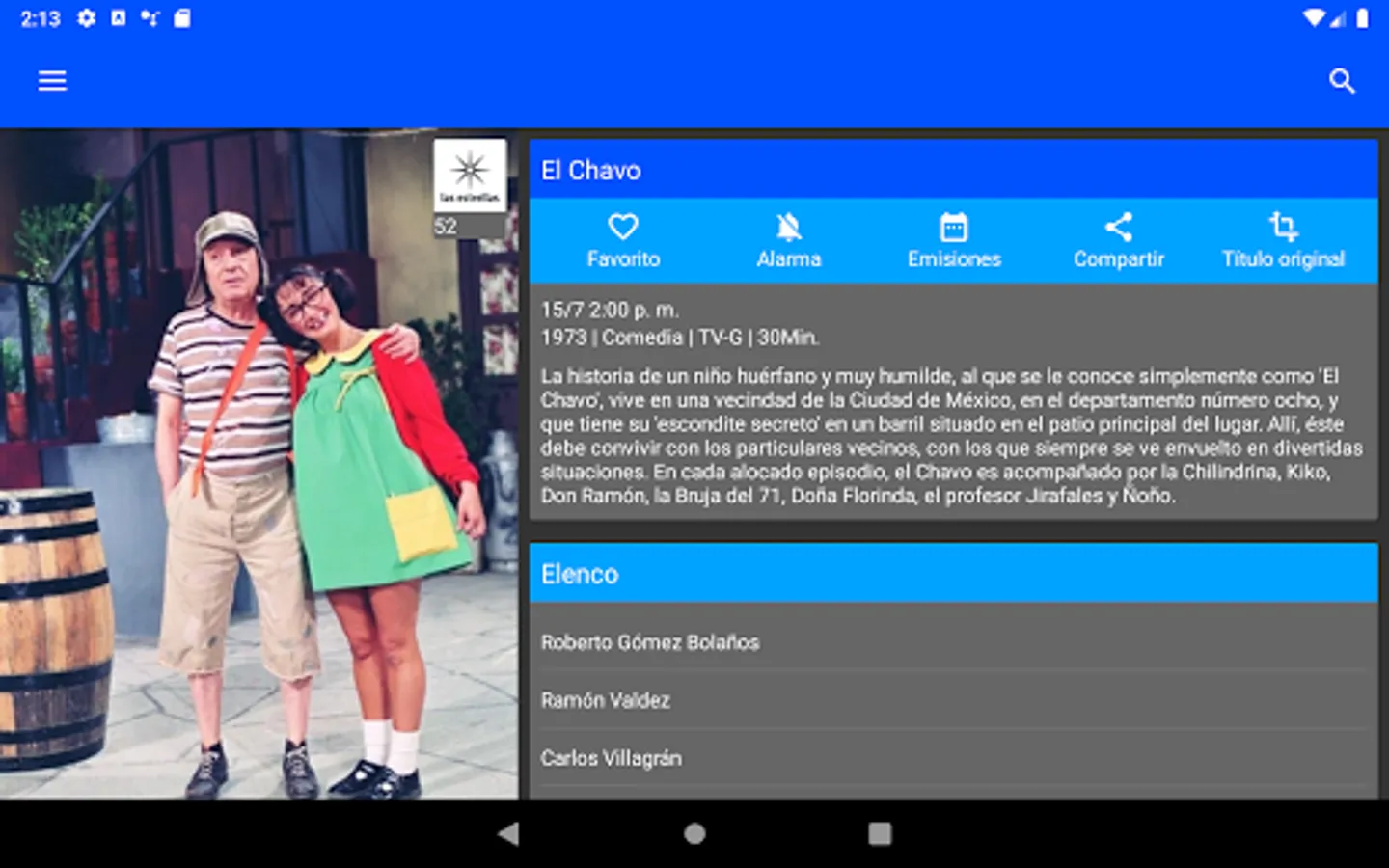
Task: Click the airing time 15/7 2:00 p. m.
Action: (610, 311)
